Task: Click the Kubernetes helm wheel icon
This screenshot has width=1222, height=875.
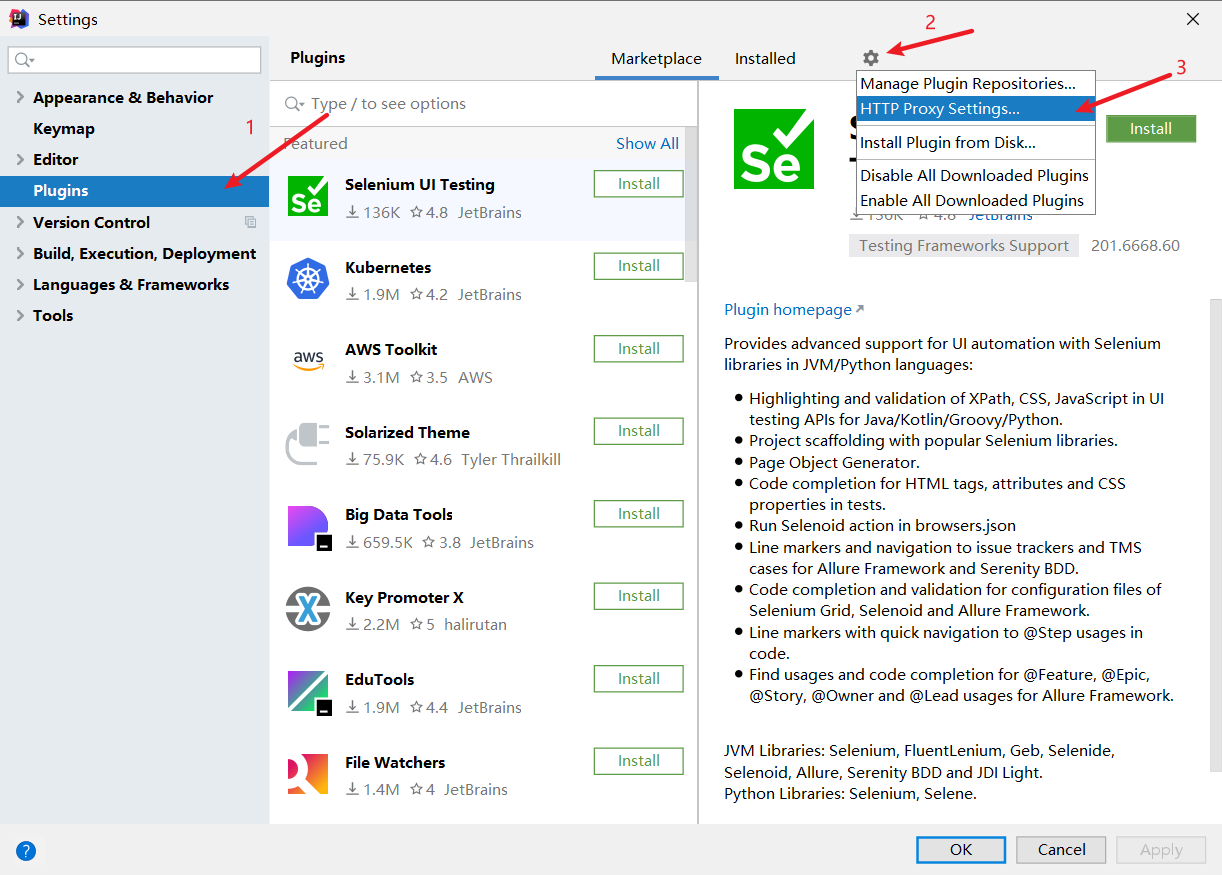Action: (x=307, y=278)
